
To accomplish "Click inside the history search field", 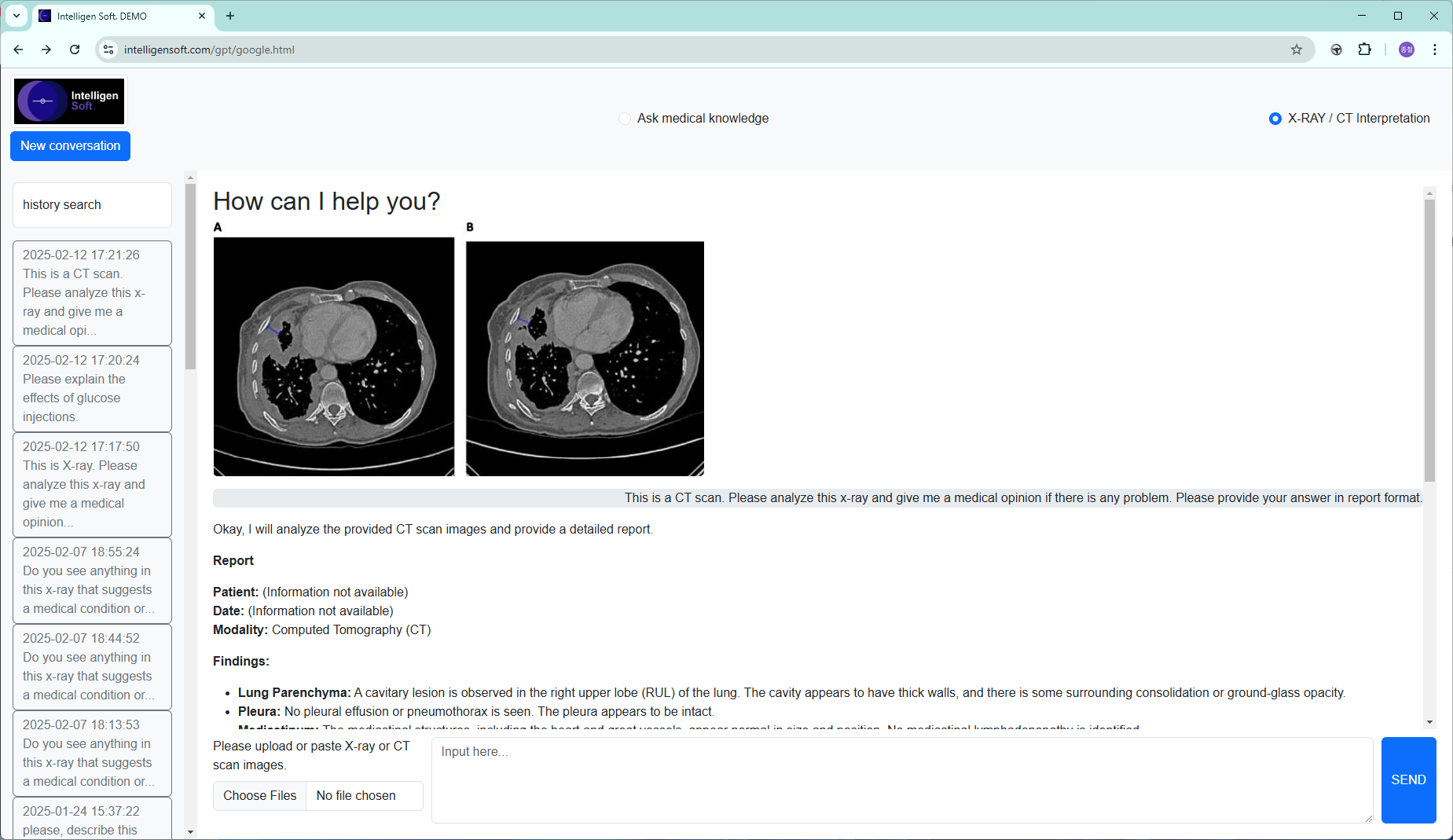I will tap(92, 204).
